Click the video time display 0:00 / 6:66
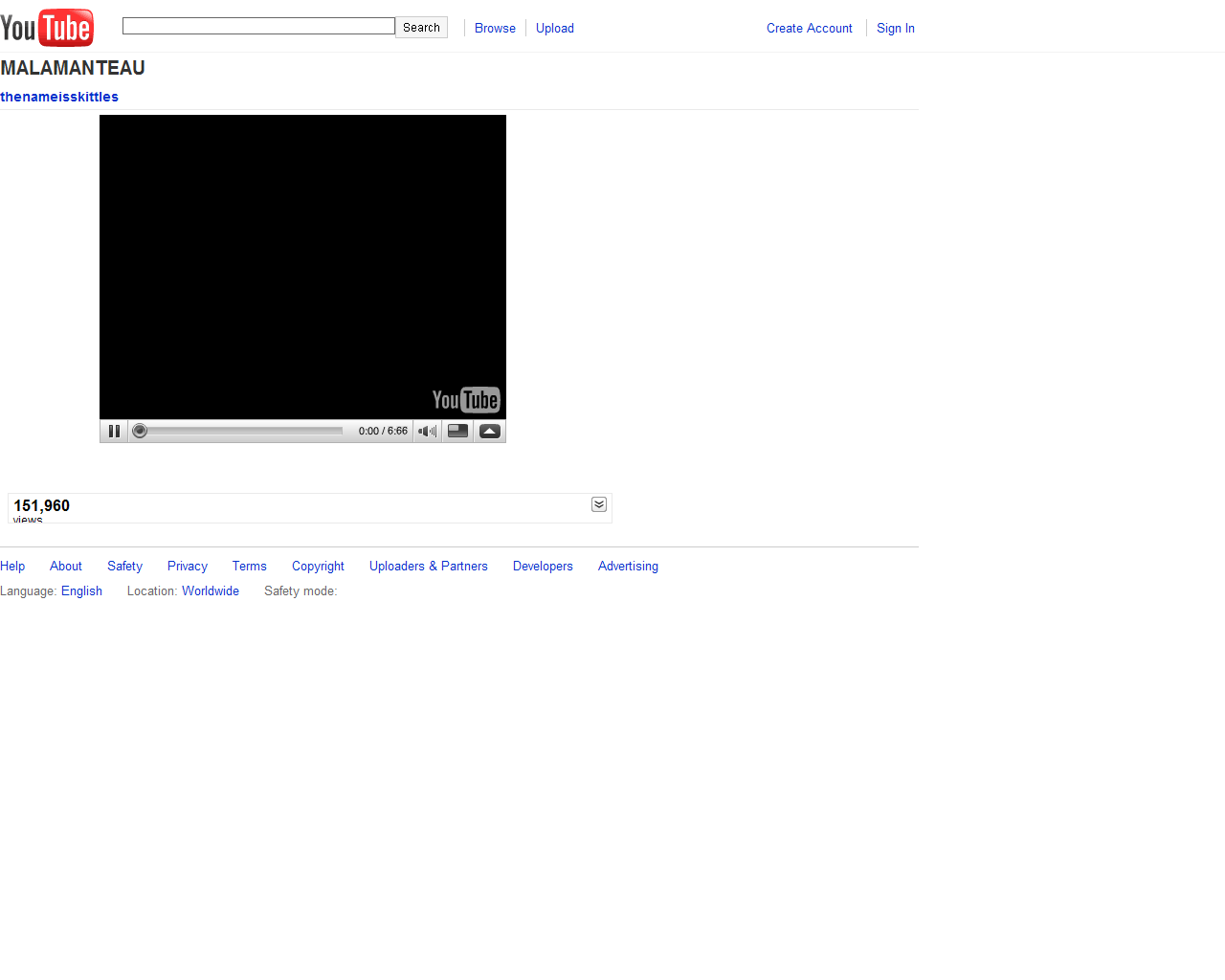Screen dimensions: 1225x980 click(383, 431)
